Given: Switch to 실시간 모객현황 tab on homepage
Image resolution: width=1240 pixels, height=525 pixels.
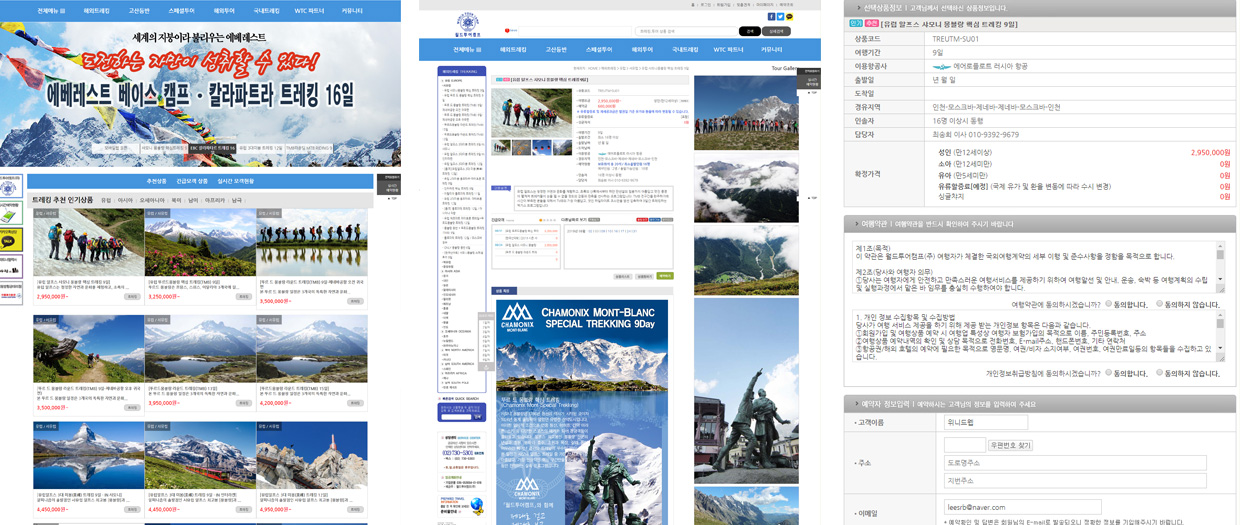Looking at the screenshot, I should pos(236,181).
